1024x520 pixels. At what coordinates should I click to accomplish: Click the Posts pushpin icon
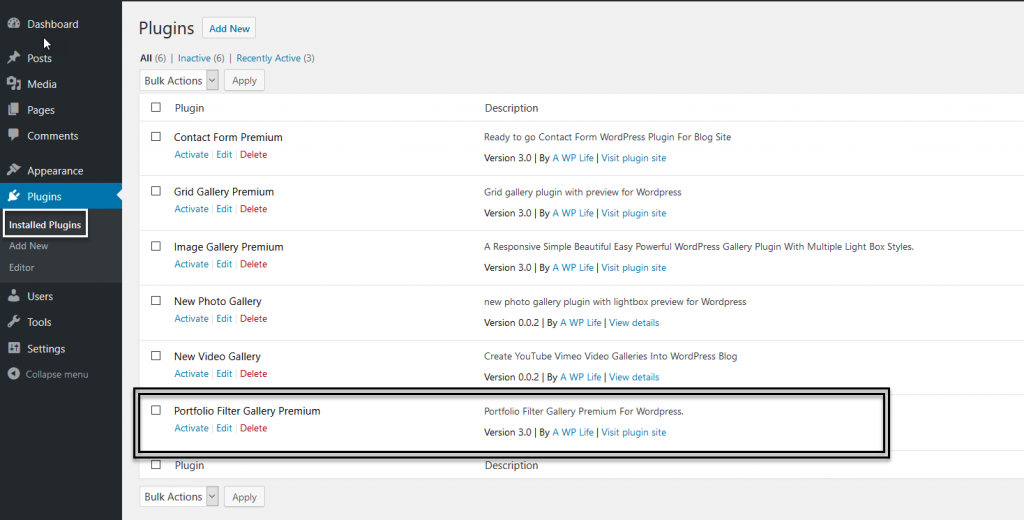pos(14,58)
